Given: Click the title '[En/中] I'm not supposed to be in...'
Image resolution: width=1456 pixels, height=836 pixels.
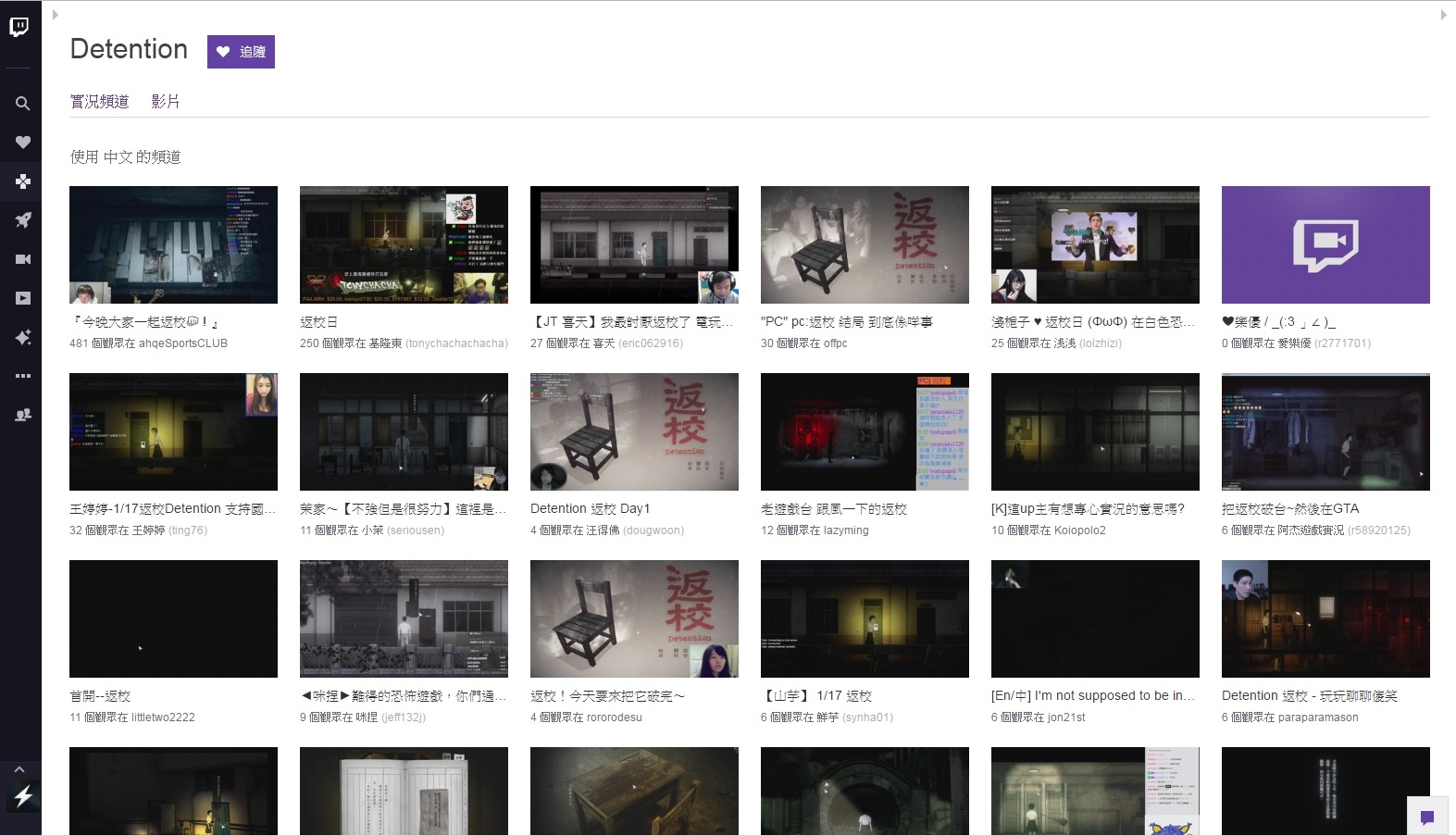Looking at the screenshot, I should (1093, 696).
